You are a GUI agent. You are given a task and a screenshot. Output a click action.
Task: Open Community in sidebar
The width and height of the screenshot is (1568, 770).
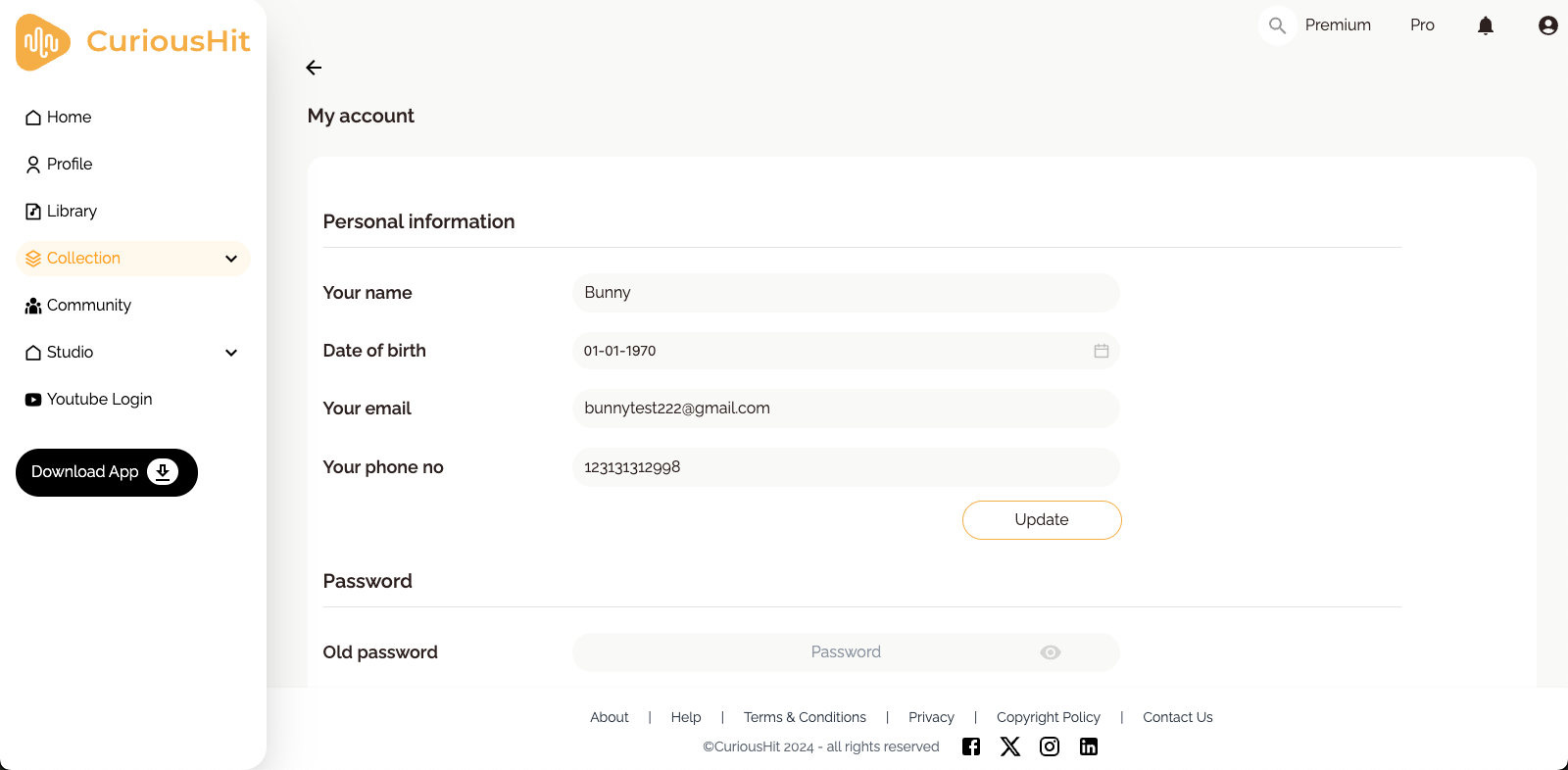(88, 306)
